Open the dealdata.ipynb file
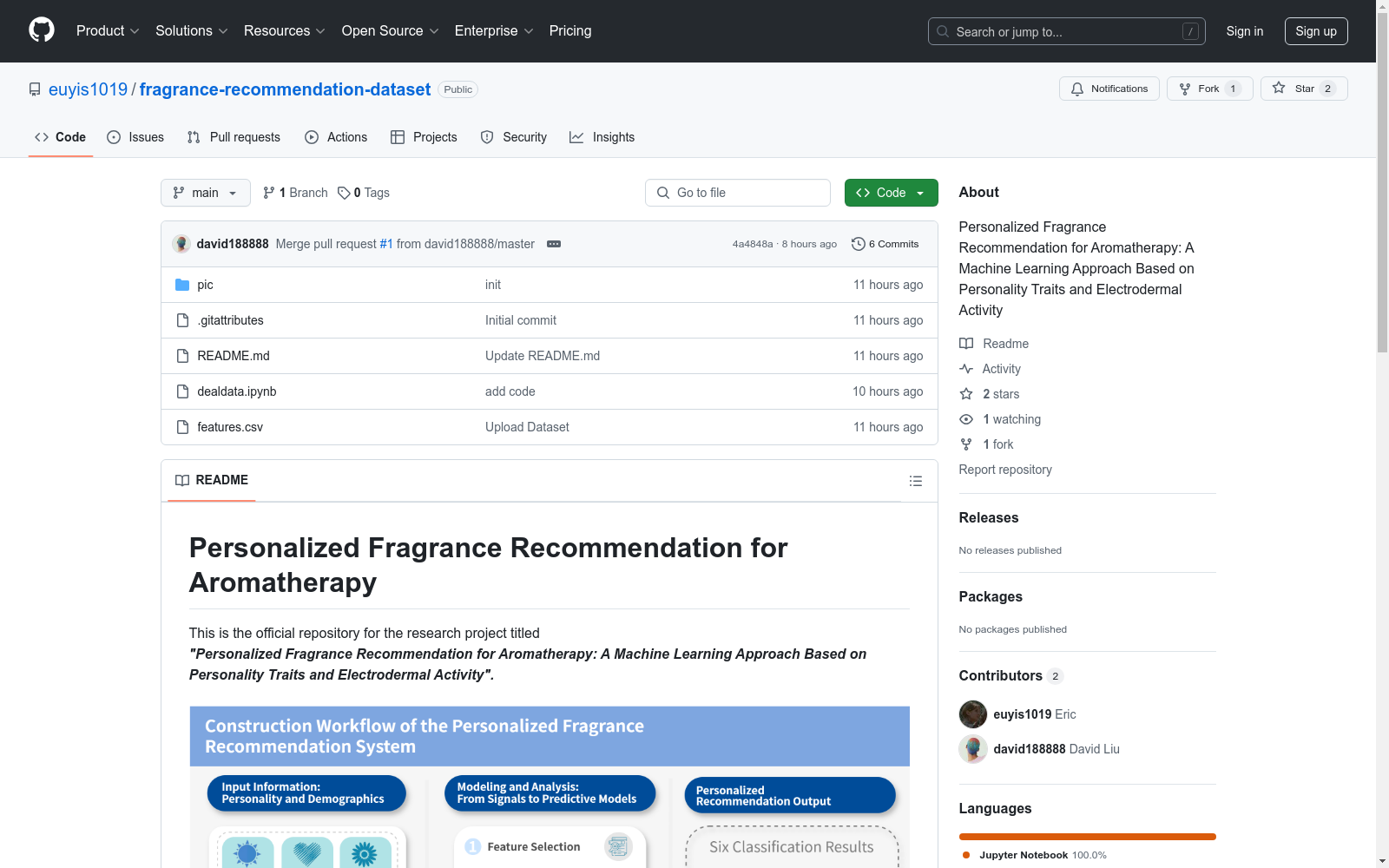1389x868 pixels. tap(236, 391)
